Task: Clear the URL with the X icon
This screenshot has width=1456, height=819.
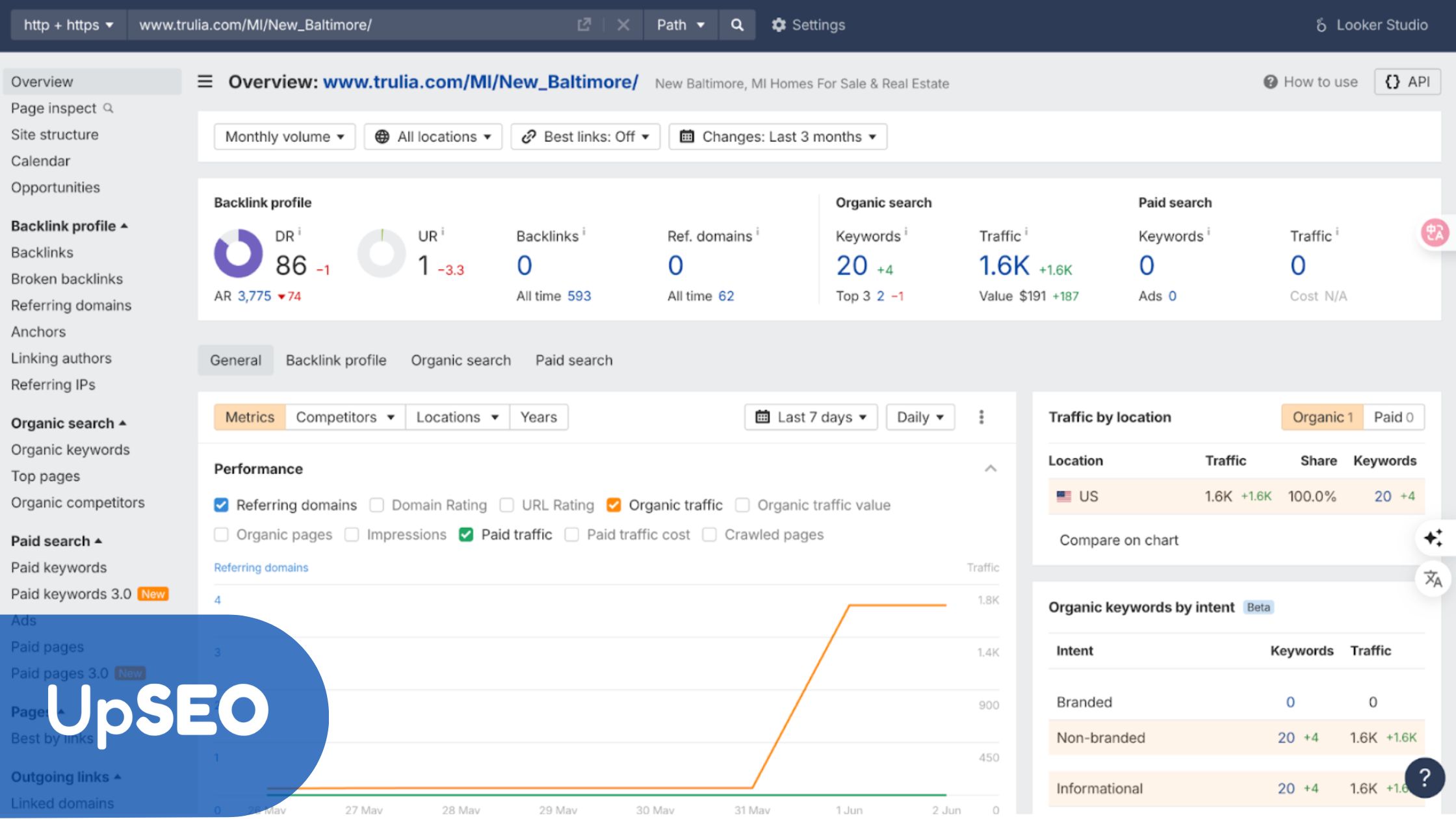Action: coord(623,25)
